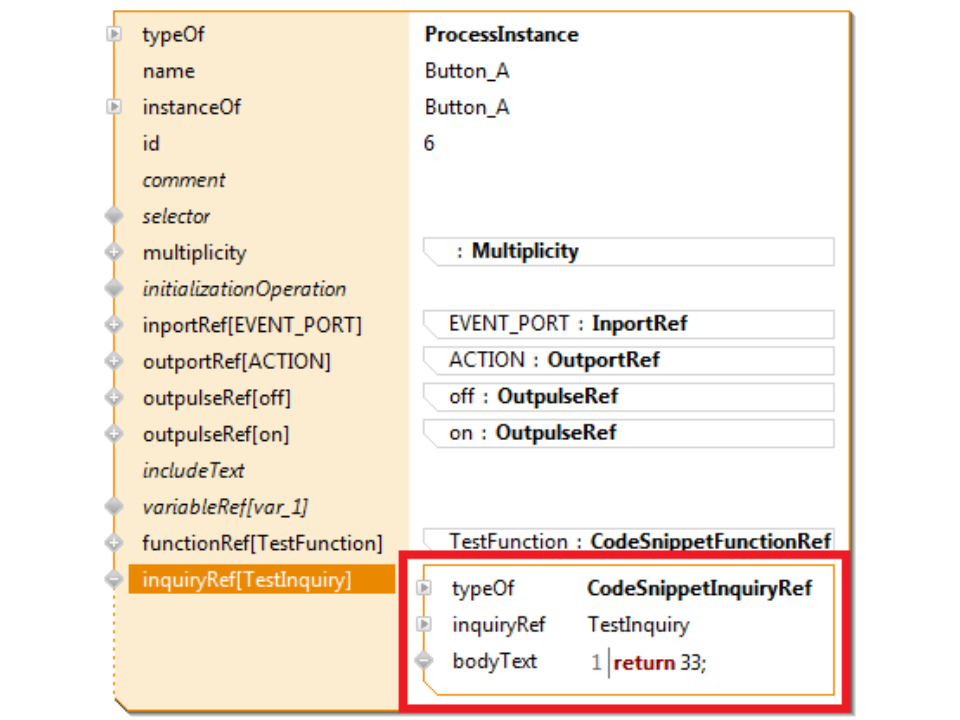This screenshot has height=720, width=960.
Task: Click the bodyText code 'return 33;'
Action: pyautogui.click(x=660, y=662)
